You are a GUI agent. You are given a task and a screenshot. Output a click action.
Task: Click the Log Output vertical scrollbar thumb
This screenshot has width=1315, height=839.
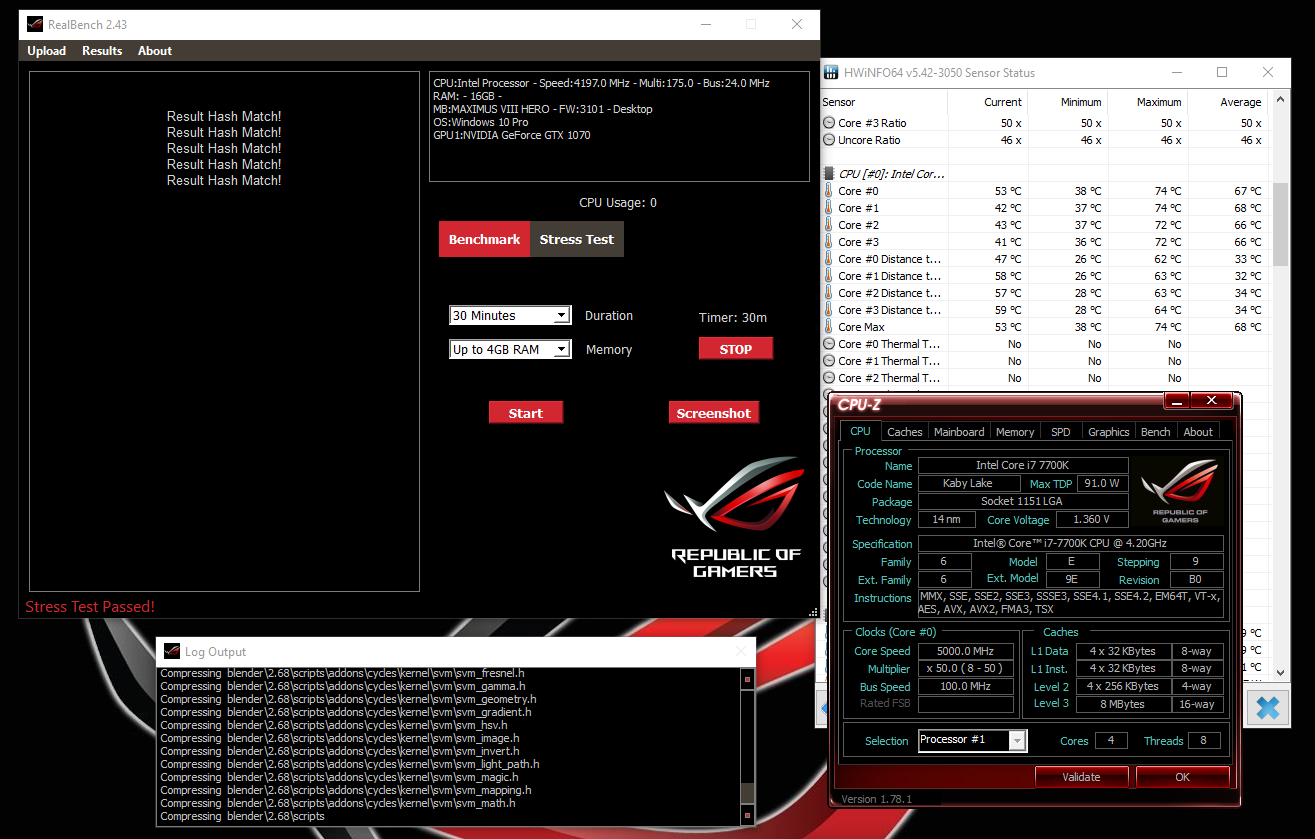click(x=747, y=792)
